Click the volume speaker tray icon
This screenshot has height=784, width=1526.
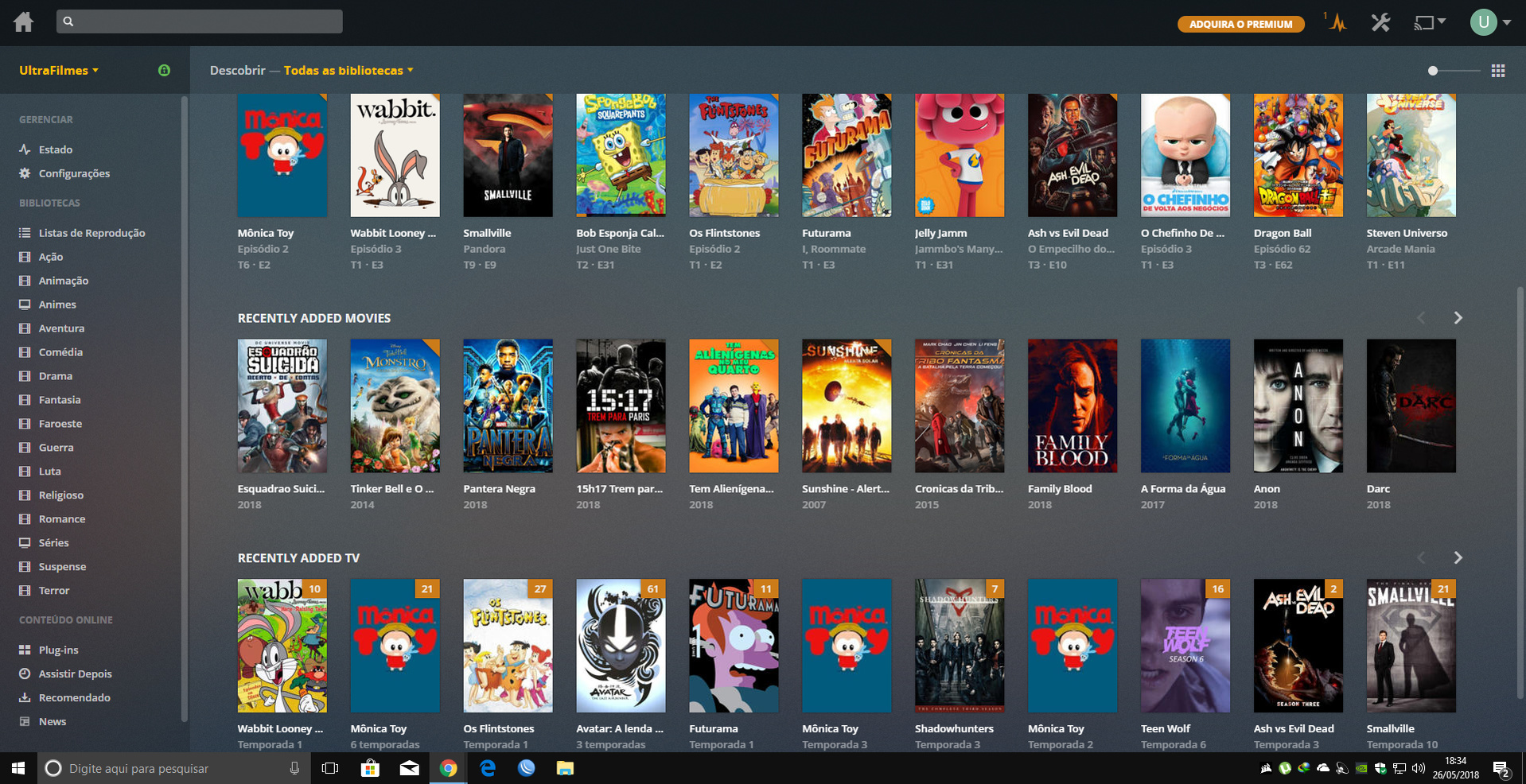tap(1418, 768)
